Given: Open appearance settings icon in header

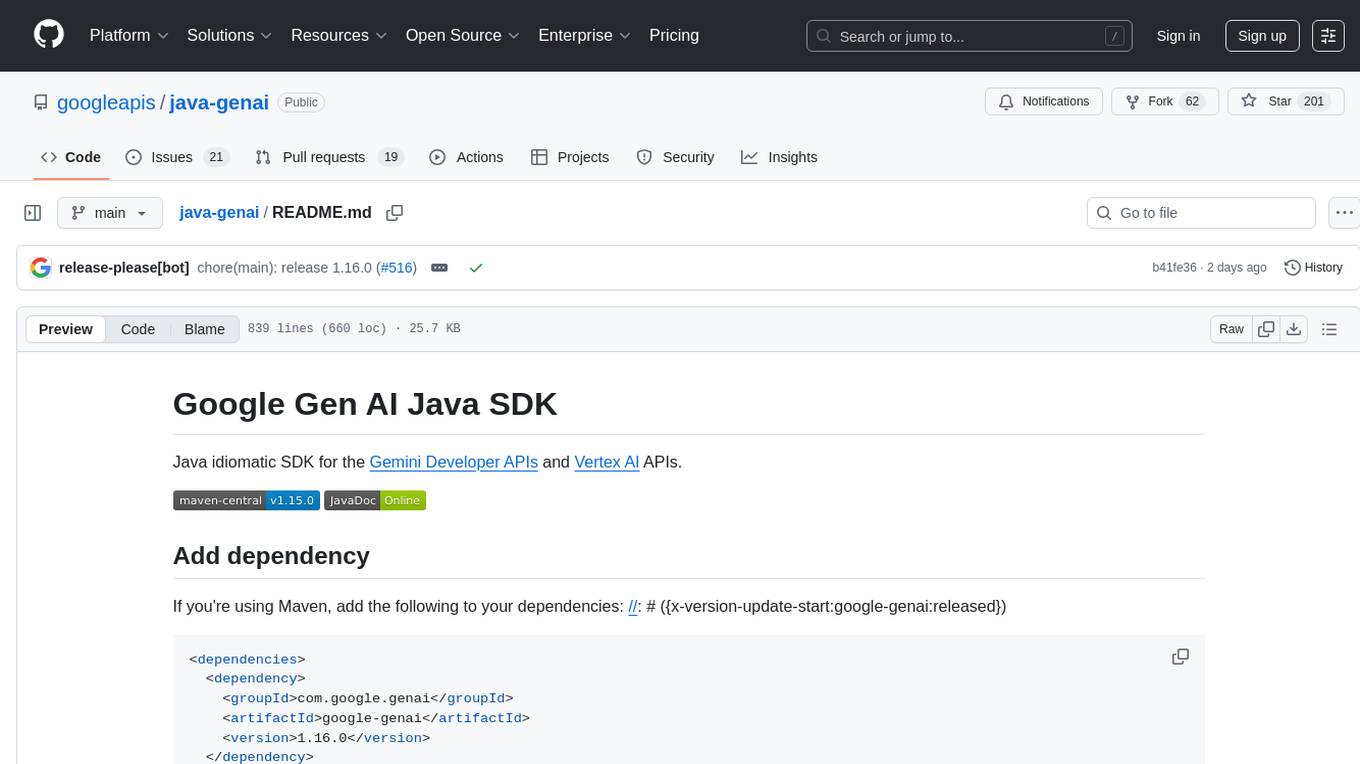Looking at the screenshot, I should click(x=1328, y=36).
